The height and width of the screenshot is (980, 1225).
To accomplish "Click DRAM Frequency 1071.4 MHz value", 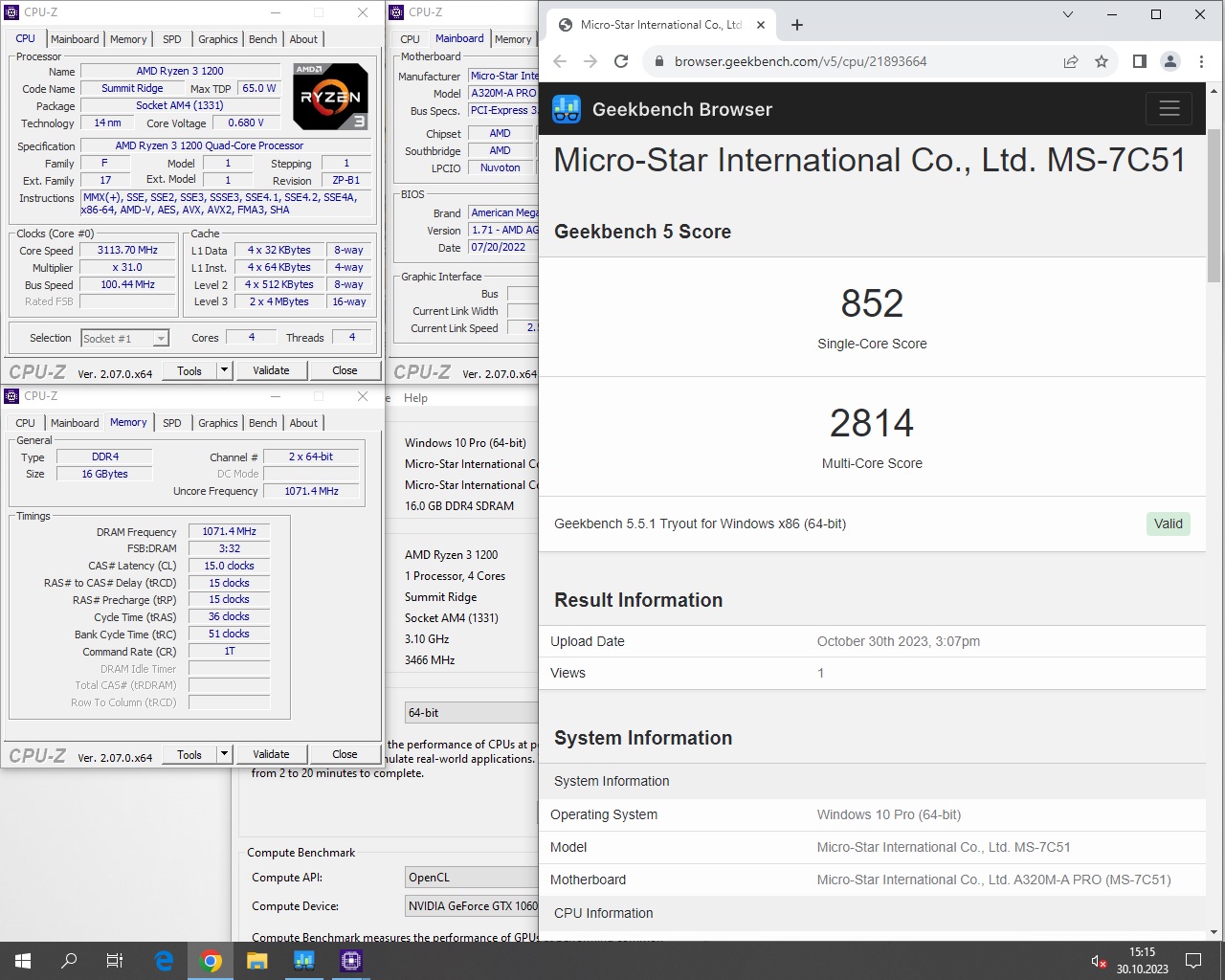I will point(230,531).
